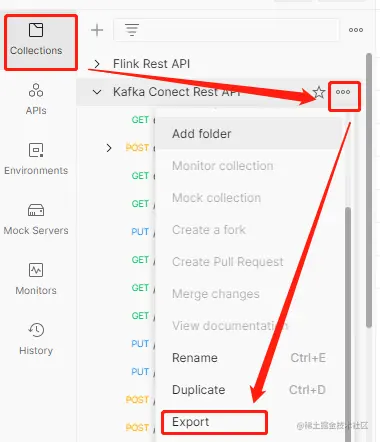Click the filter icon in search field
This screenshot has width=380, height=442.
pyautogui.click(x=132, y=30)
